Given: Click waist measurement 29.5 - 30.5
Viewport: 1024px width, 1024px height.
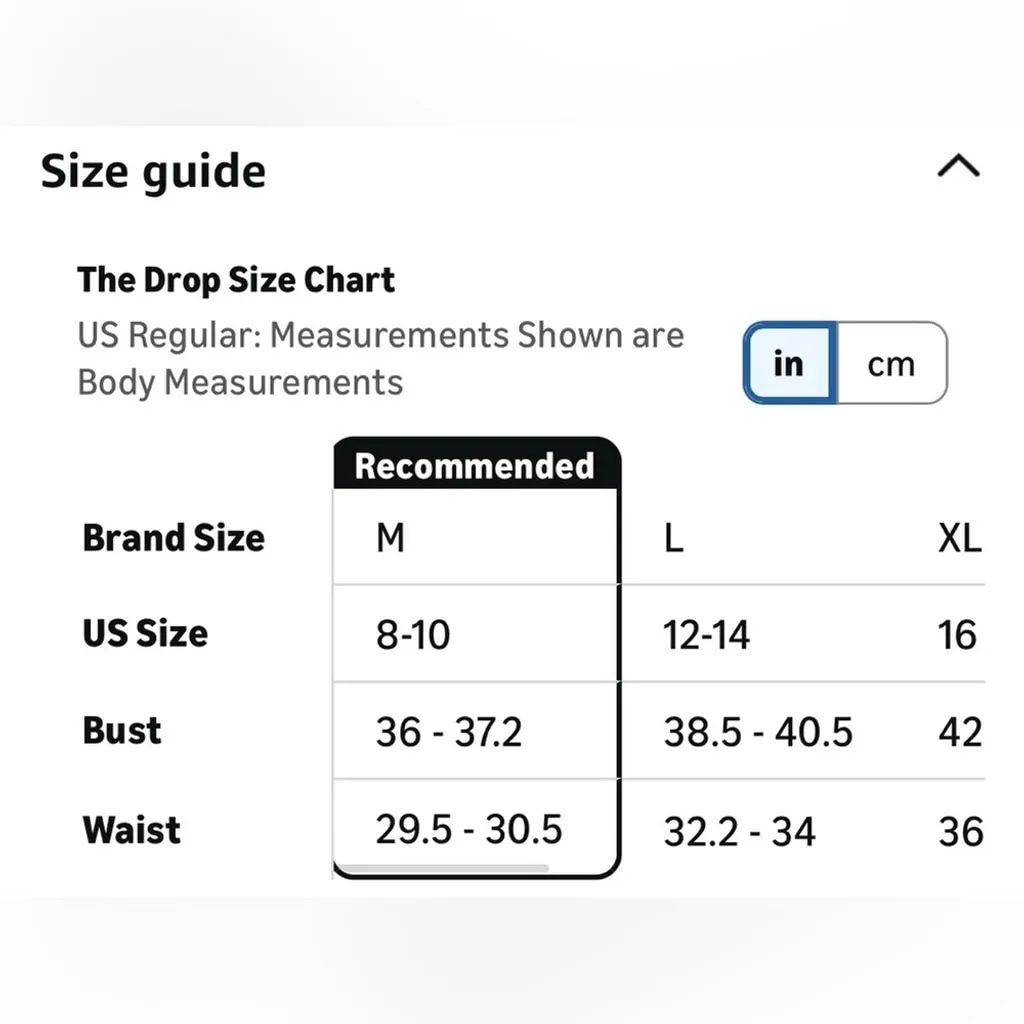Looking at the screenshot, I should tap(469, 829).
